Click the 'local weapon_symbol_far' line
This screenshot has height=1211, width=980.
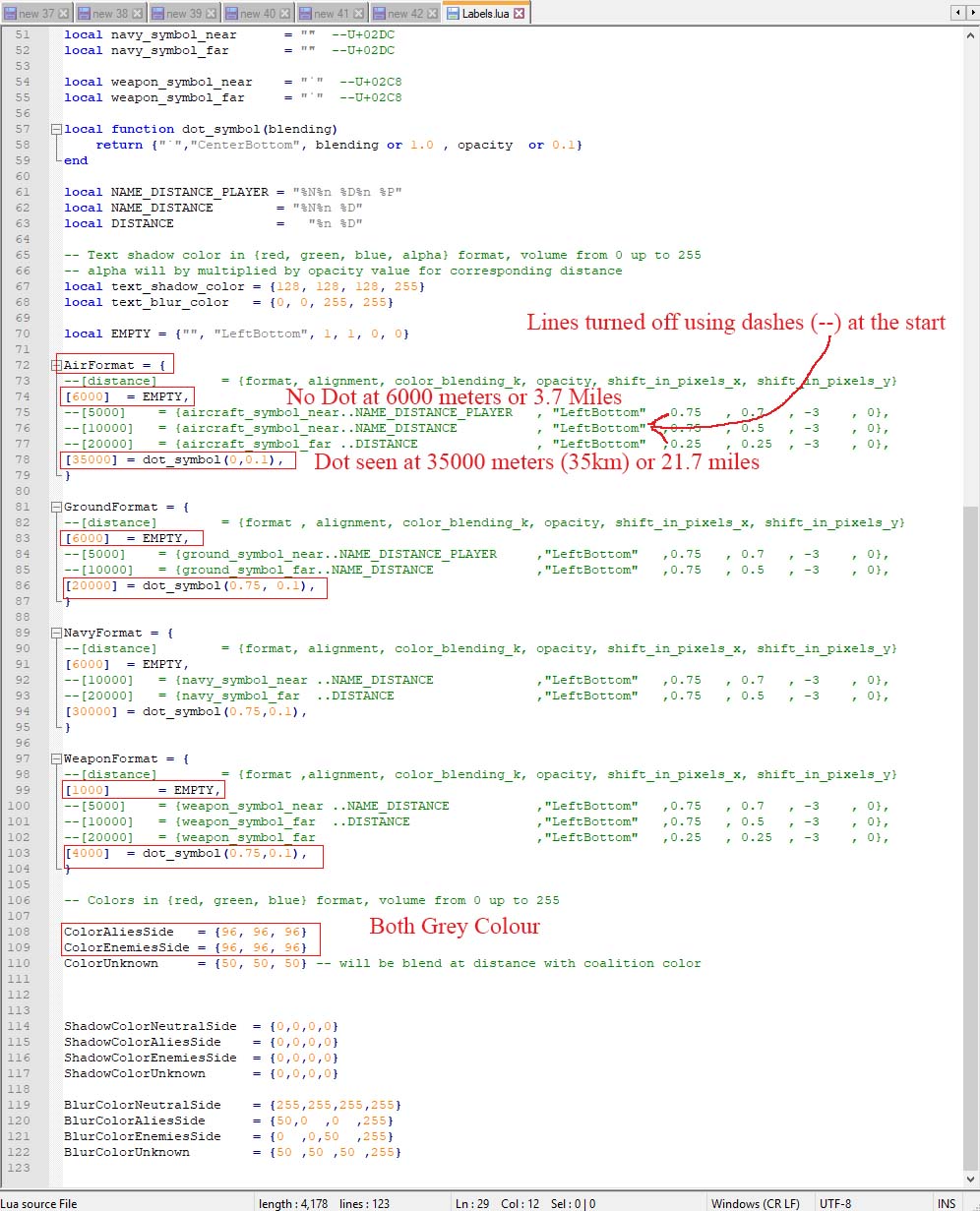[233, 97]
